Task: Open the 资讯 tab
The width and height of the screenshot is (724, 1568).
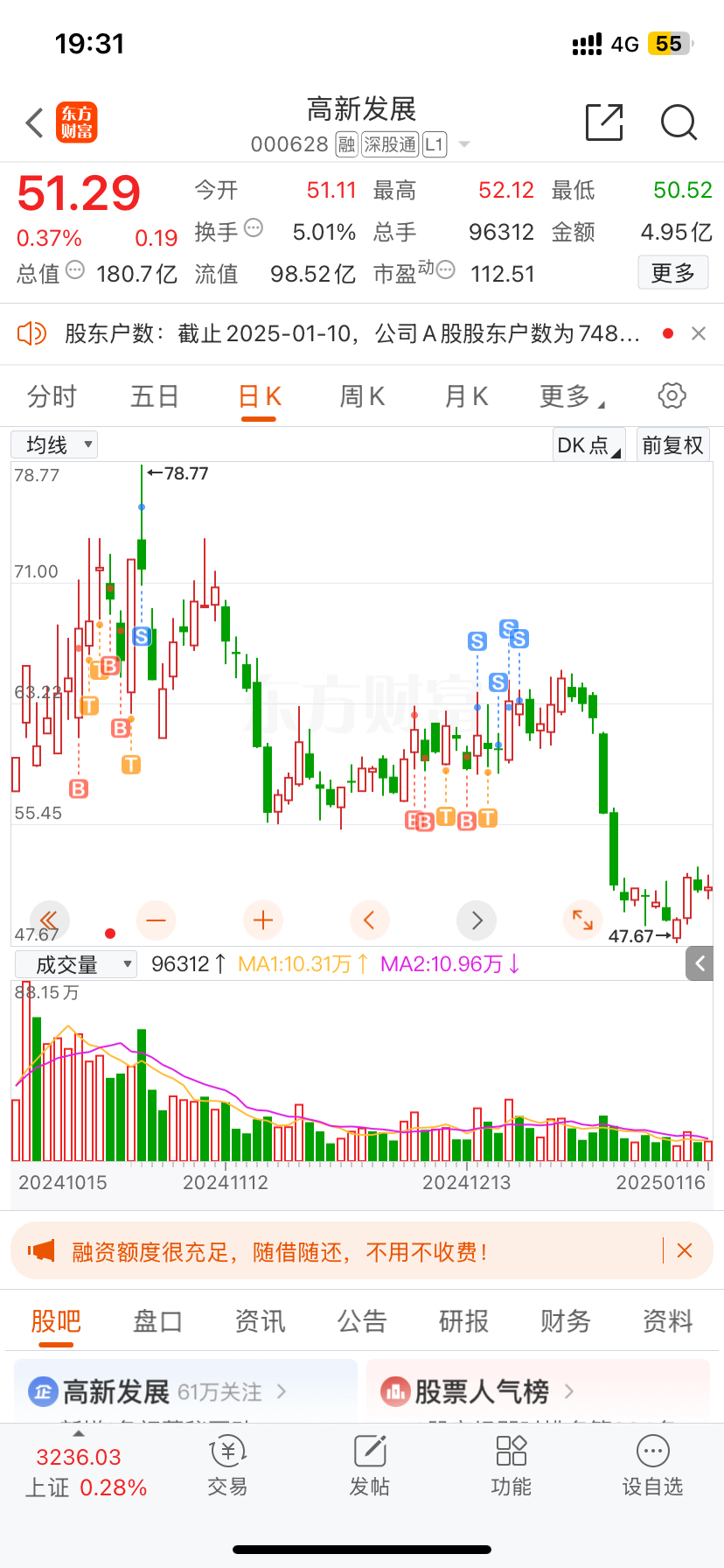Action: pos(260,1320)
